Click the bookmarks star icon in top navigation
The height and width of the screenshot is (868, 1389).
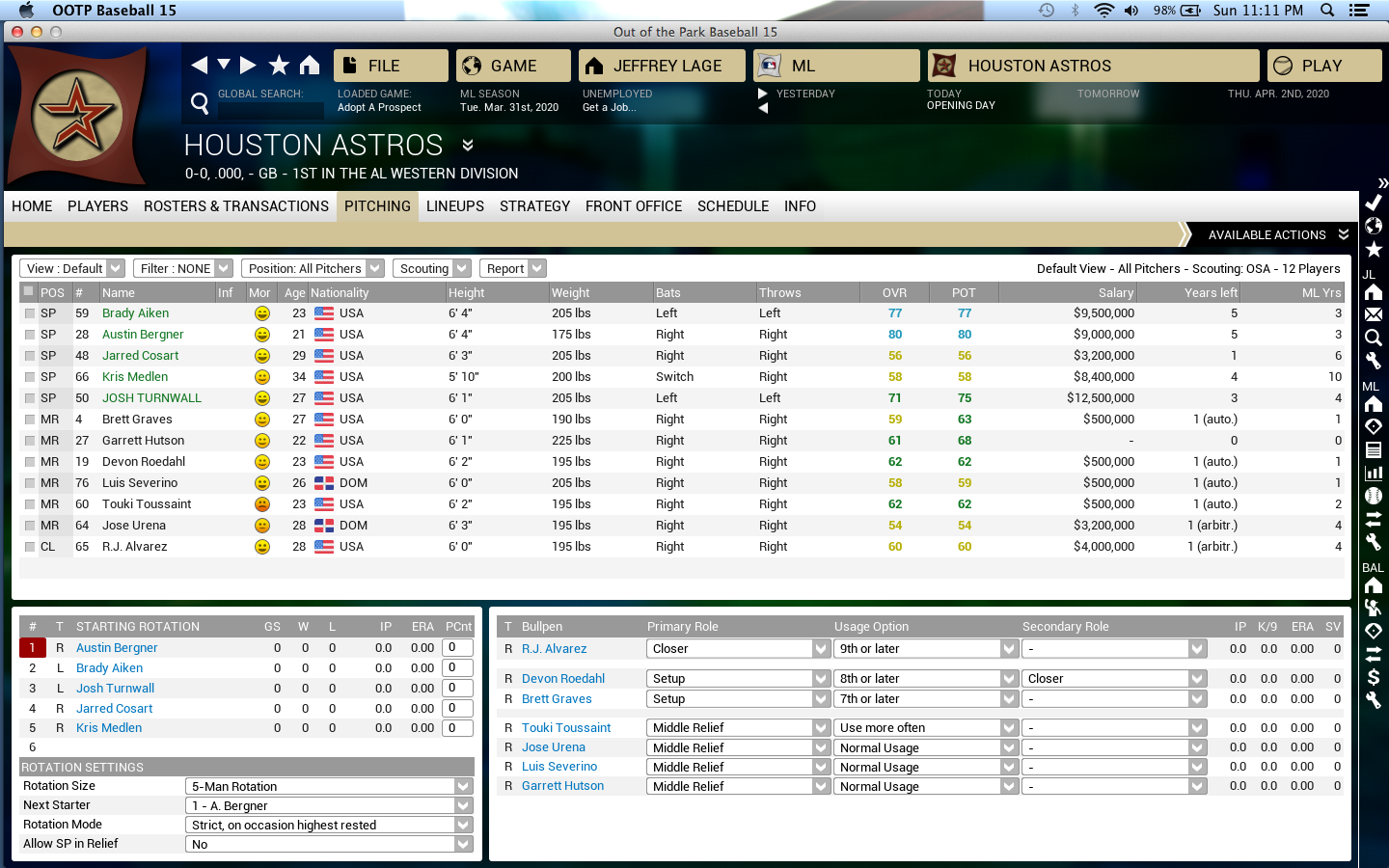click(279, 66)
